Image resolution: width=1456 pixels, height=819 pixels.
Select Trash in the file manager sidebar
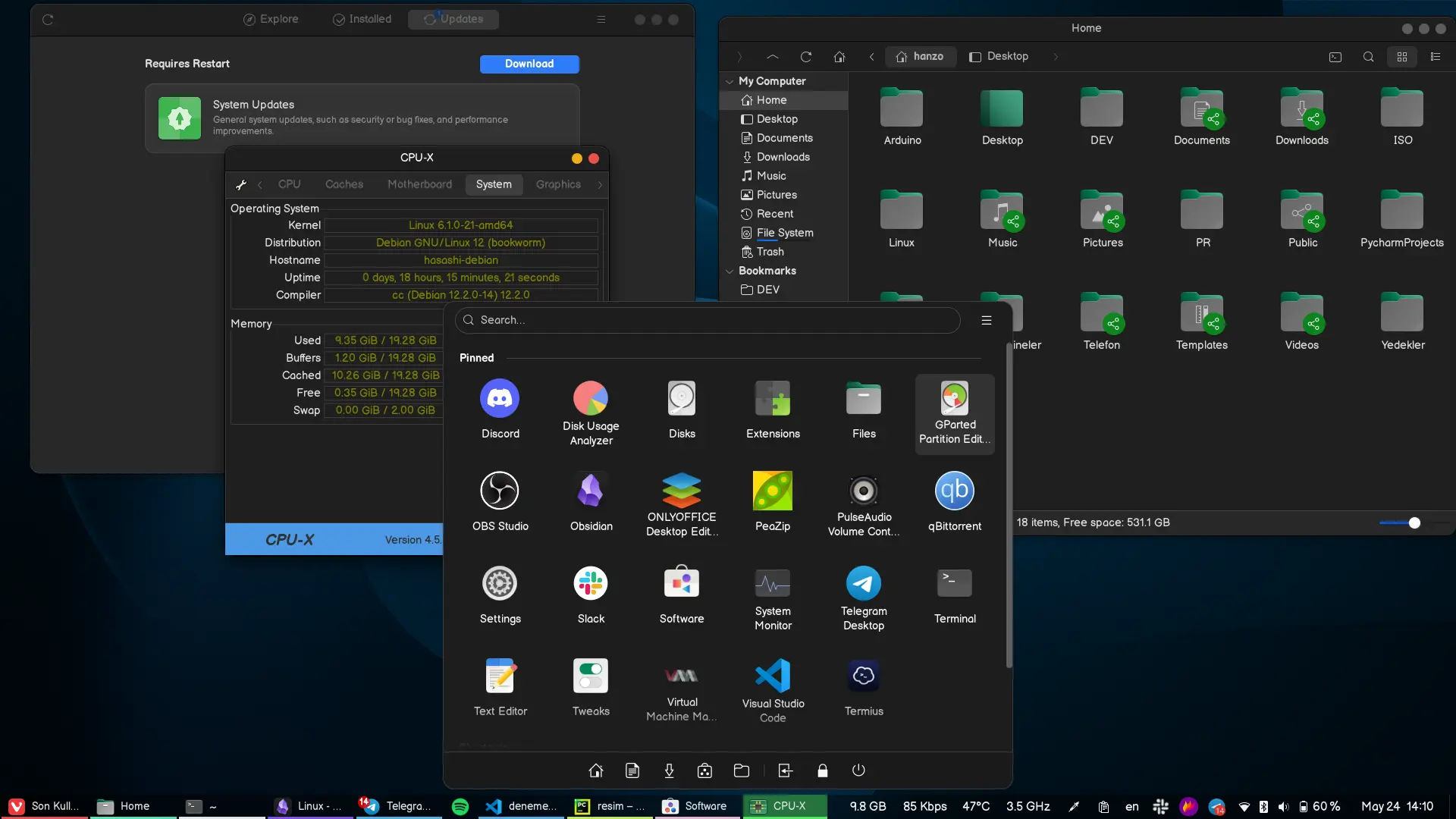[x=783, y=252]
